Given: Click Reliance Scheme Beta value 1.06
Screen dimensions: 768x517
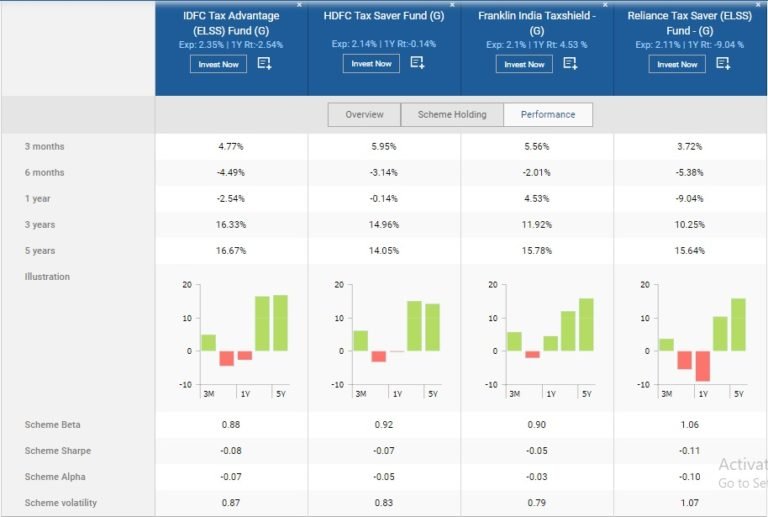Looking at the screenshot, I should point(689,424).
